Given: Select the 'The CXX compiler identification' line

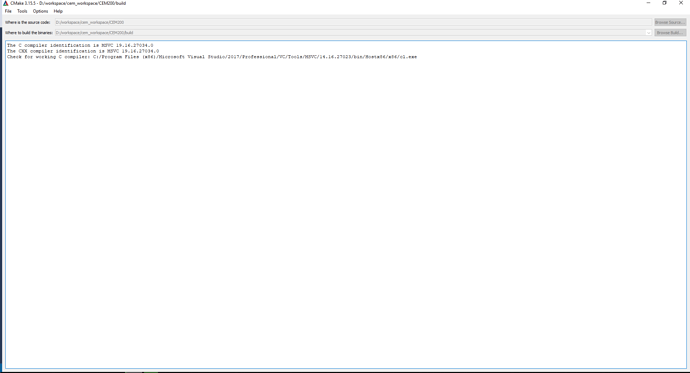Looking at the screenshot, I should click(x=83, y=51).
